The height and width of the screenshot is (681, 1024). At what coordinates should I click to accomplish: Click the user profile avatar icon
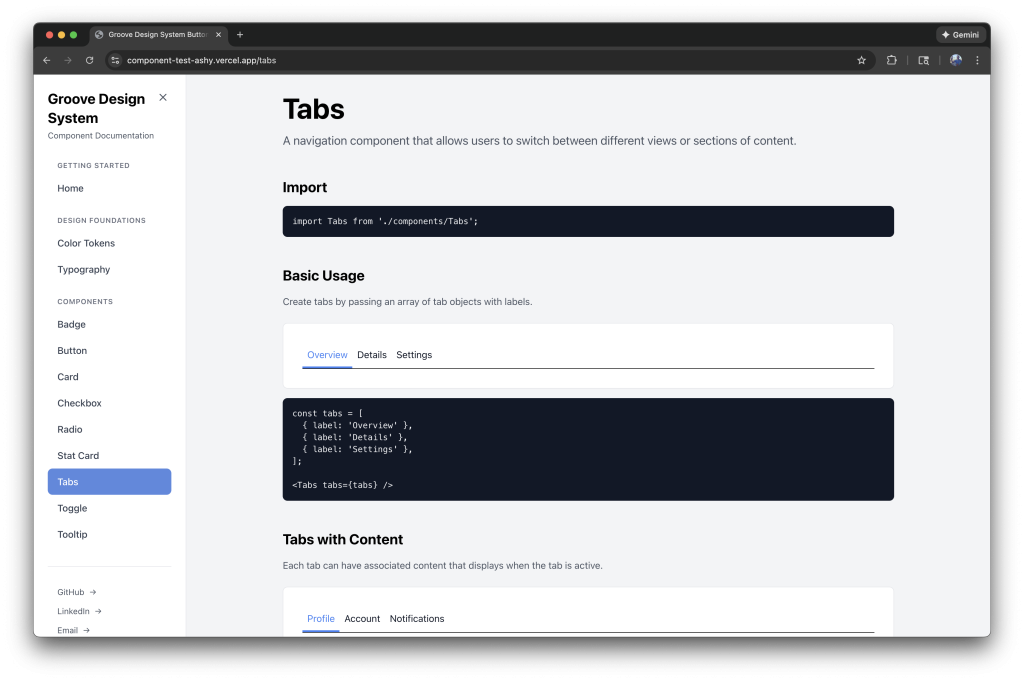tap(956, 60)
